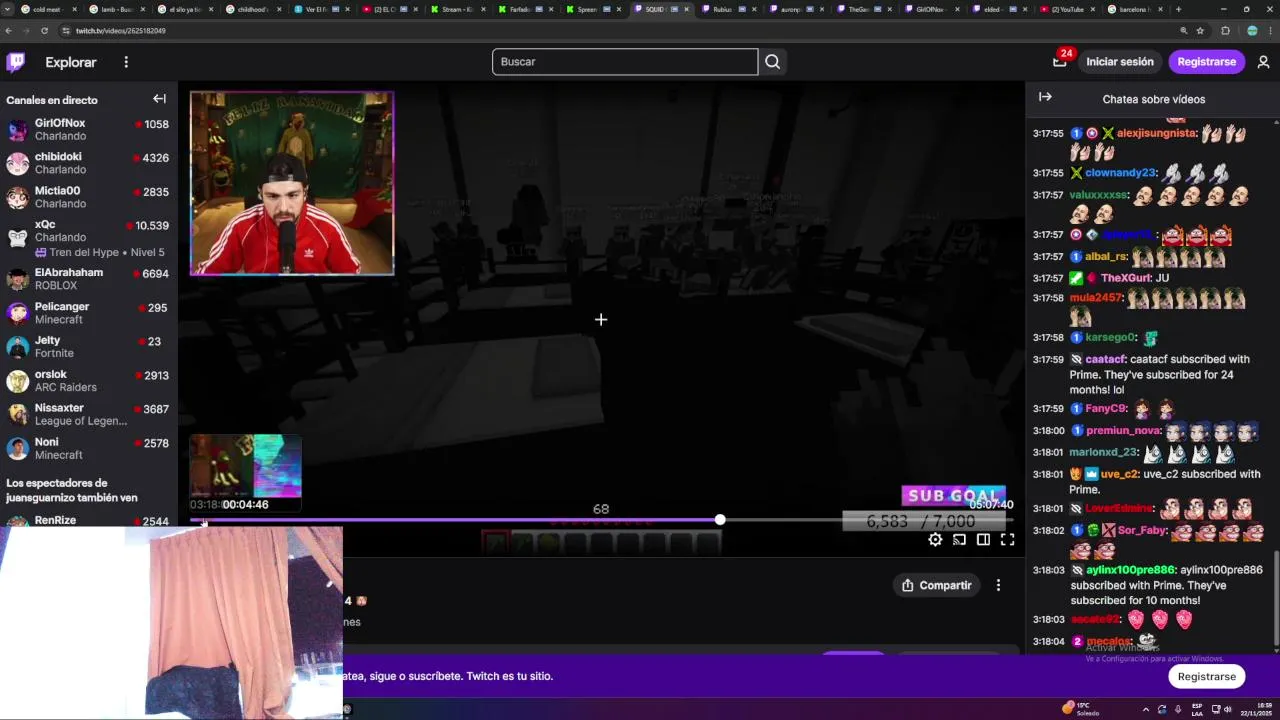The image size is (1280, 720).
Task: Open the Noni Minecraft channel
Action: (89, 449)
